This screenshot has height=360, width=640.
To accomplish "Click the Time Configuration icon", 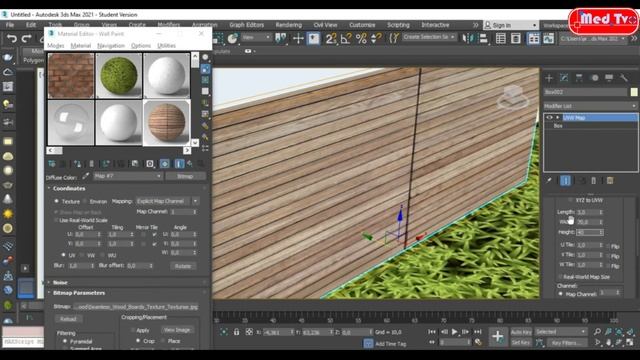I will [478, 342].
